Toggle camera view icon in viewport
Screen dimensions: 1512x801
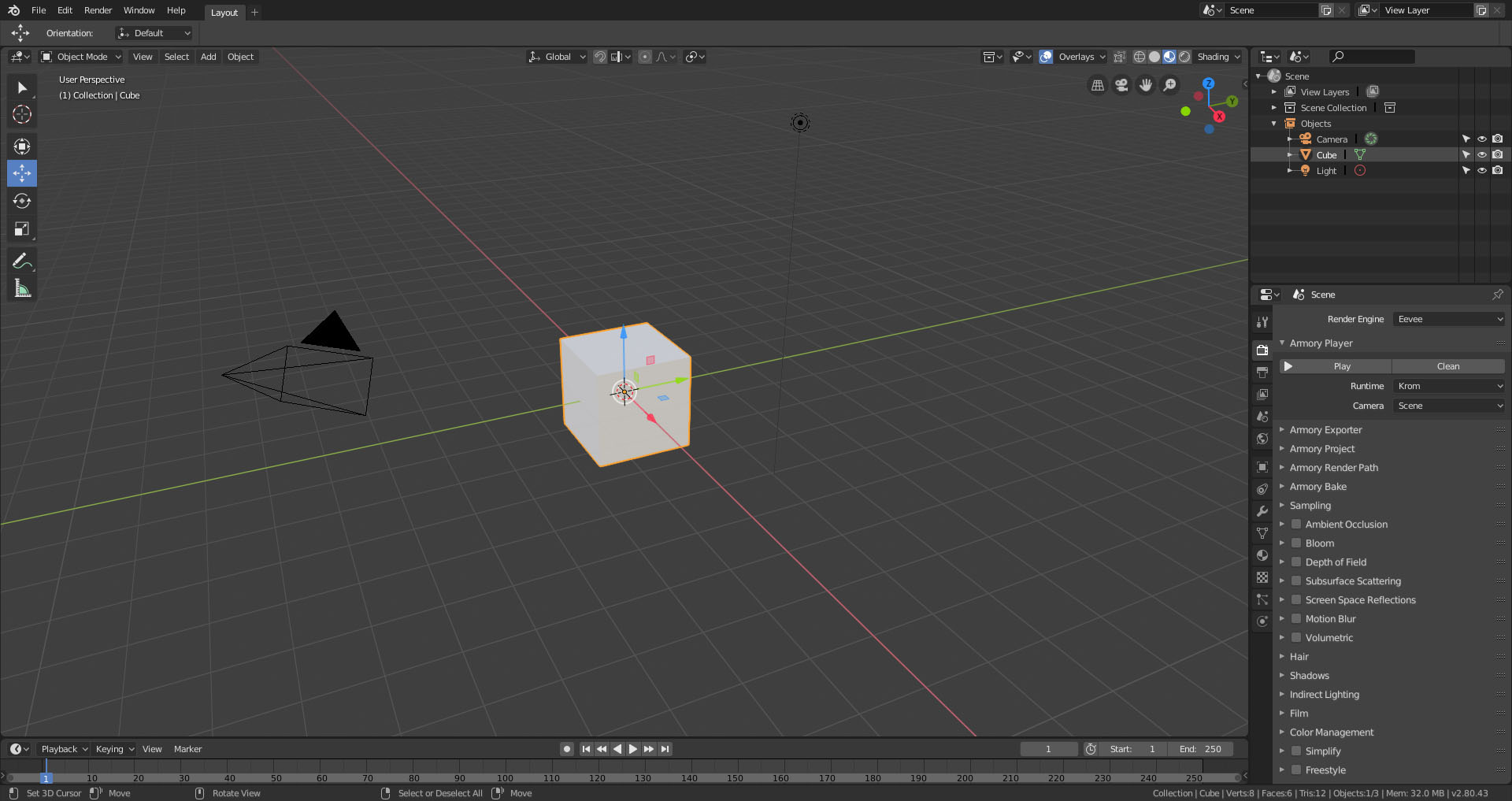click(x=1121, y=85)
